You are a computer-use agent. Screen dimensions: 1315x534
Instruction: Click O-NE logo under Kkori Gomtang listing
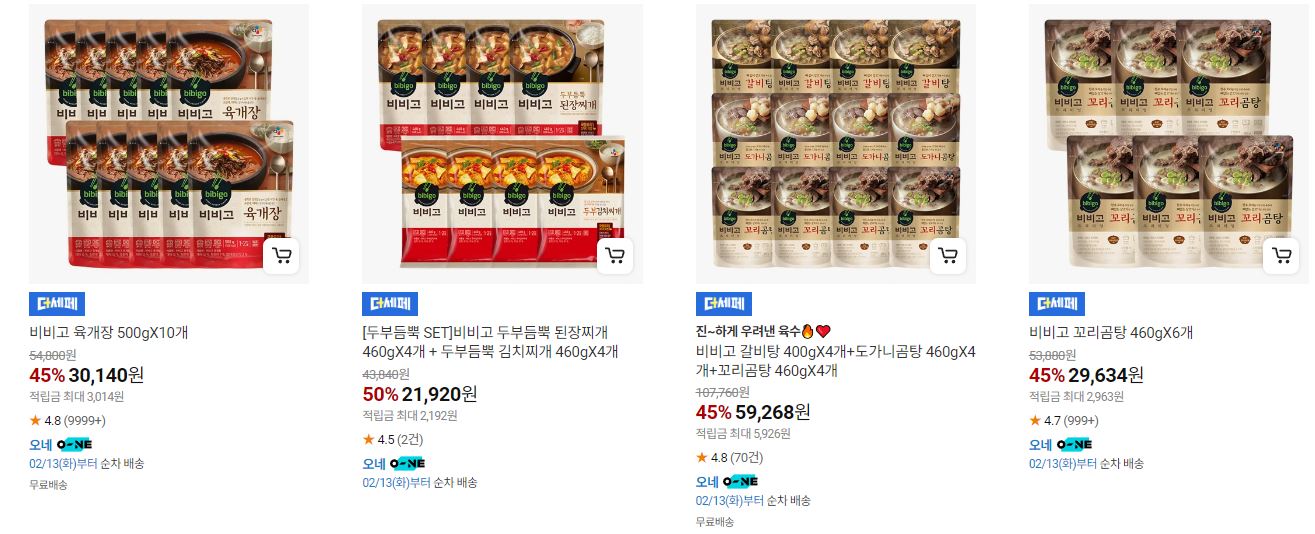point(1075,444)
